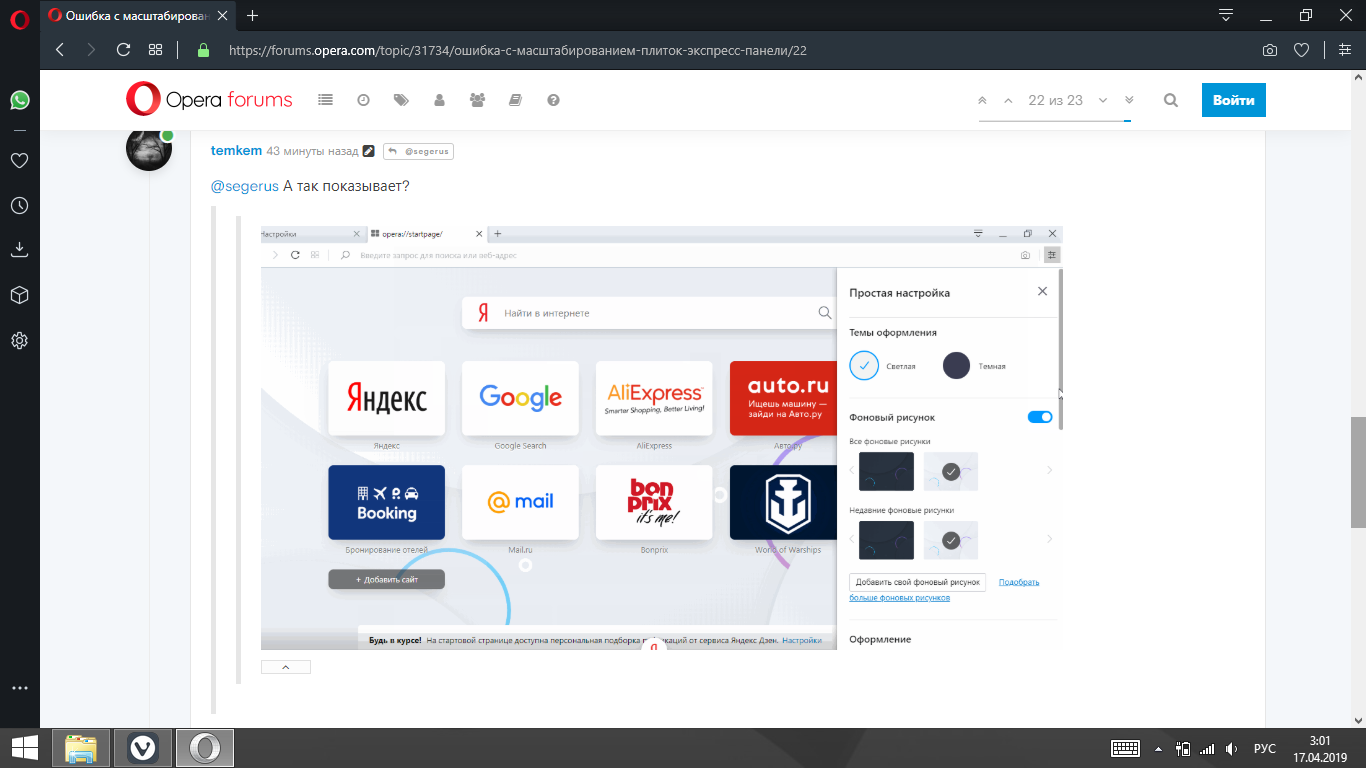Open History clock in Opera sidebar
This screenshot has width=1366, height=768.
(x=19, y=205)
